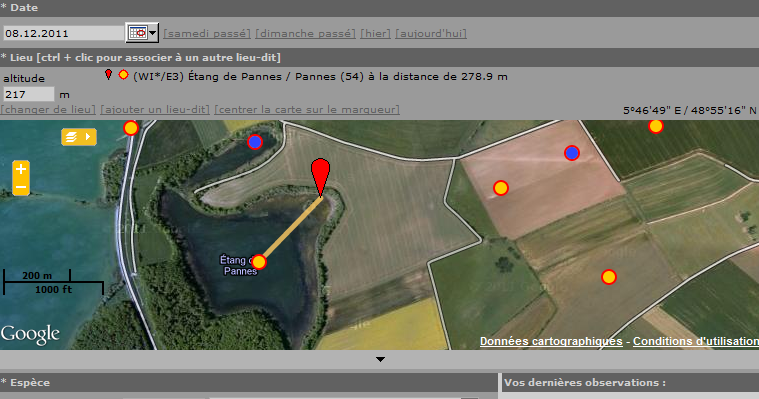Select the blue point in the pink field
This screenshot has width=759, height=399.
(x=572, y=153)
